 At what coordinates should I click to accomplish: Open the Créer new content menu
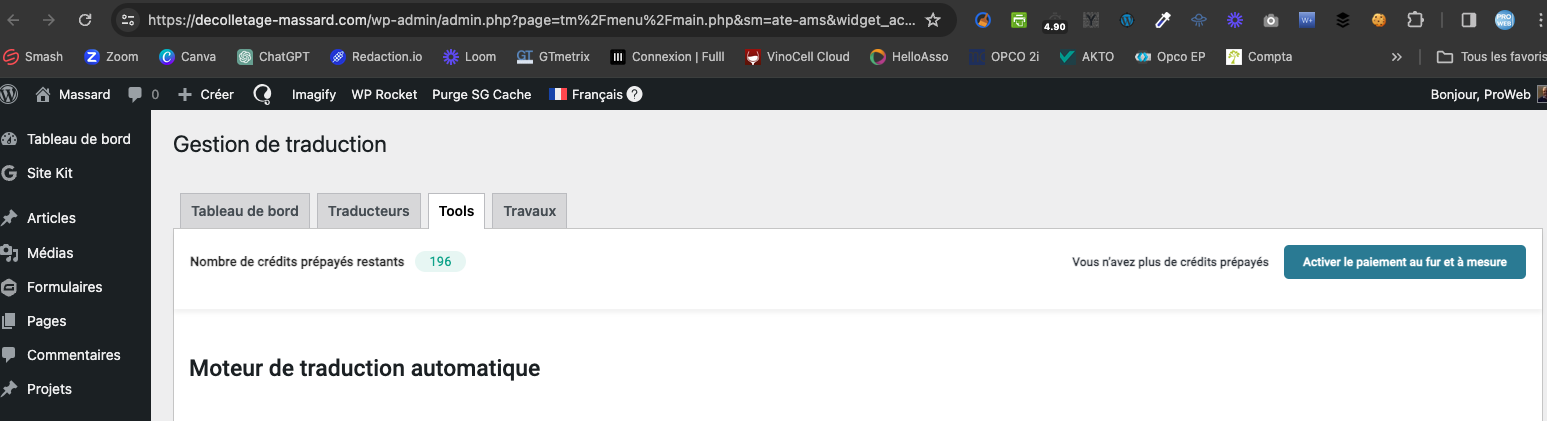click(x=205, y=94)
